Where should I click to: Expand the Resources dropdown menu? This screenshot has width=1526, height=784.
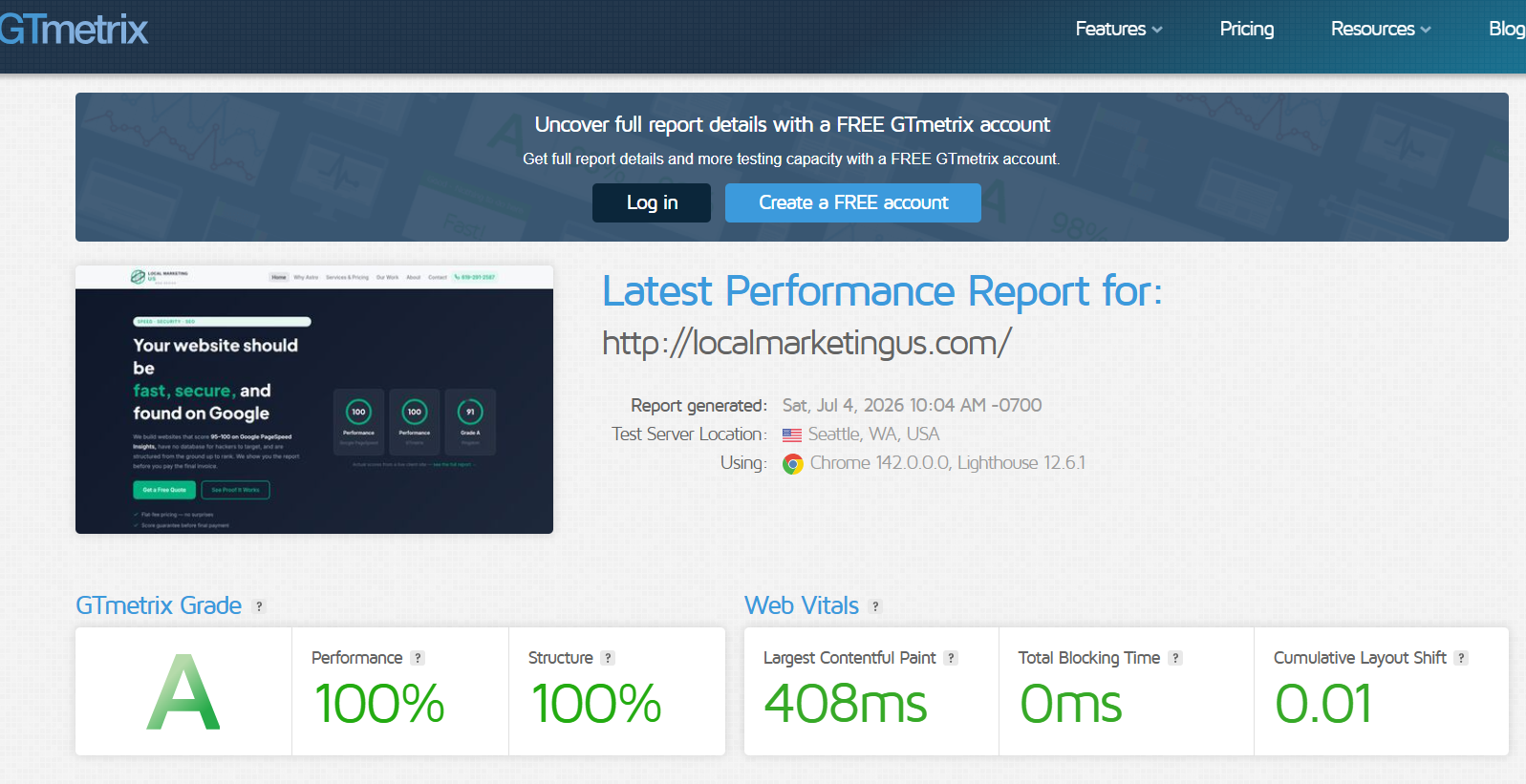pos(1381,29)
